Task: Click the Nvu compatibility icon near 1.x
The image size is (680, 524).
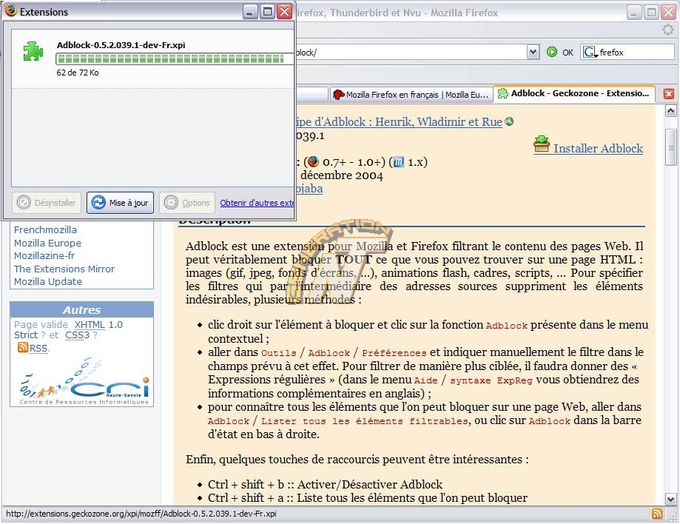Action: 399,162
